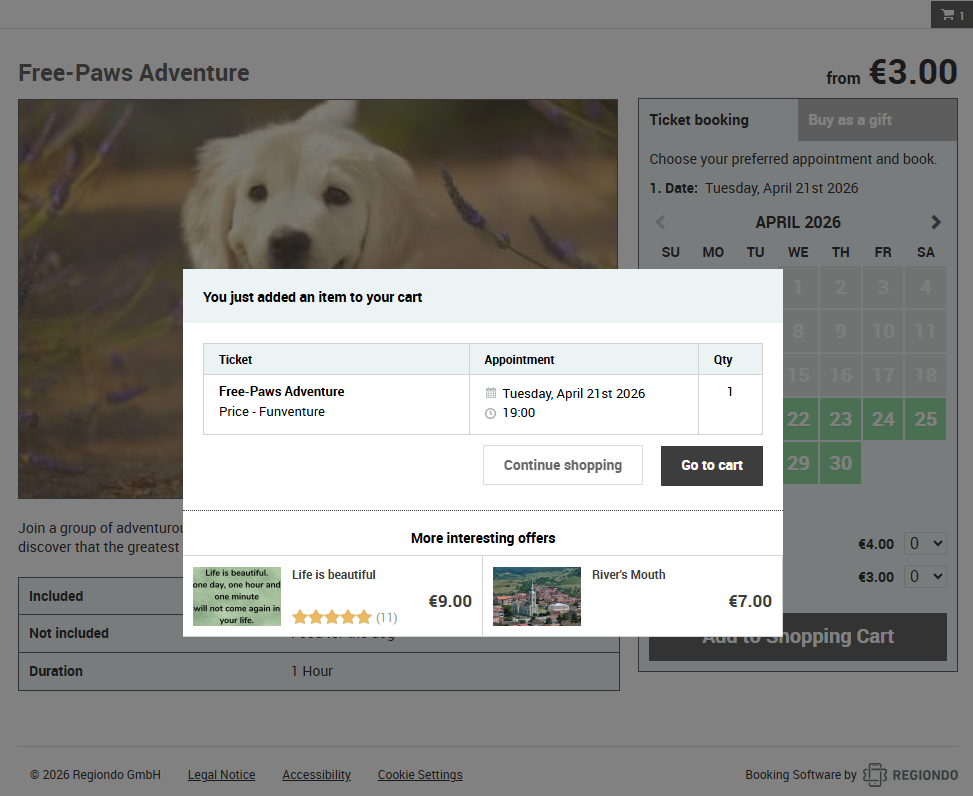Image resolution: width=973 pixels, height=796 pixels.
Task: Open the Cookie Settings link
Action: 420,775
